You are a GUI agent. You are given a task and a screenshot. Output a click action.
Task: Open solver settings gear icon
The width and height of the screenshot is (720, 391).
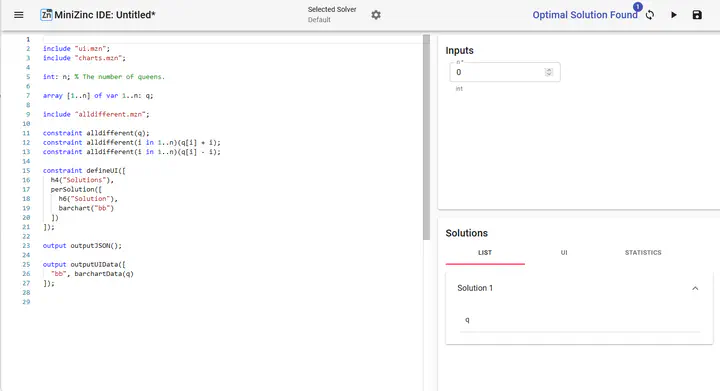click(x=376, y=15)
